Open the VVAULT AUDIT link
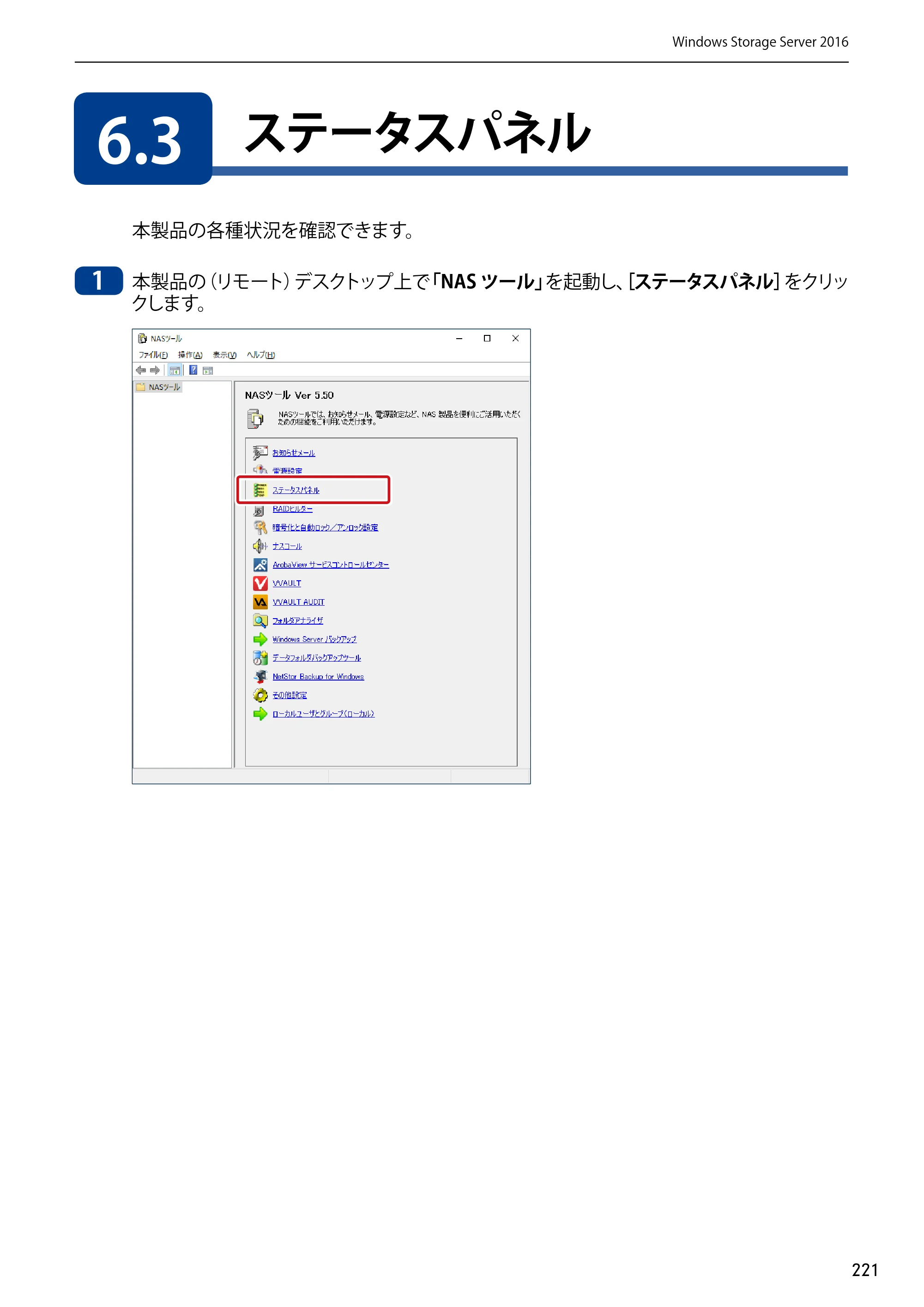 coord(298,602)
